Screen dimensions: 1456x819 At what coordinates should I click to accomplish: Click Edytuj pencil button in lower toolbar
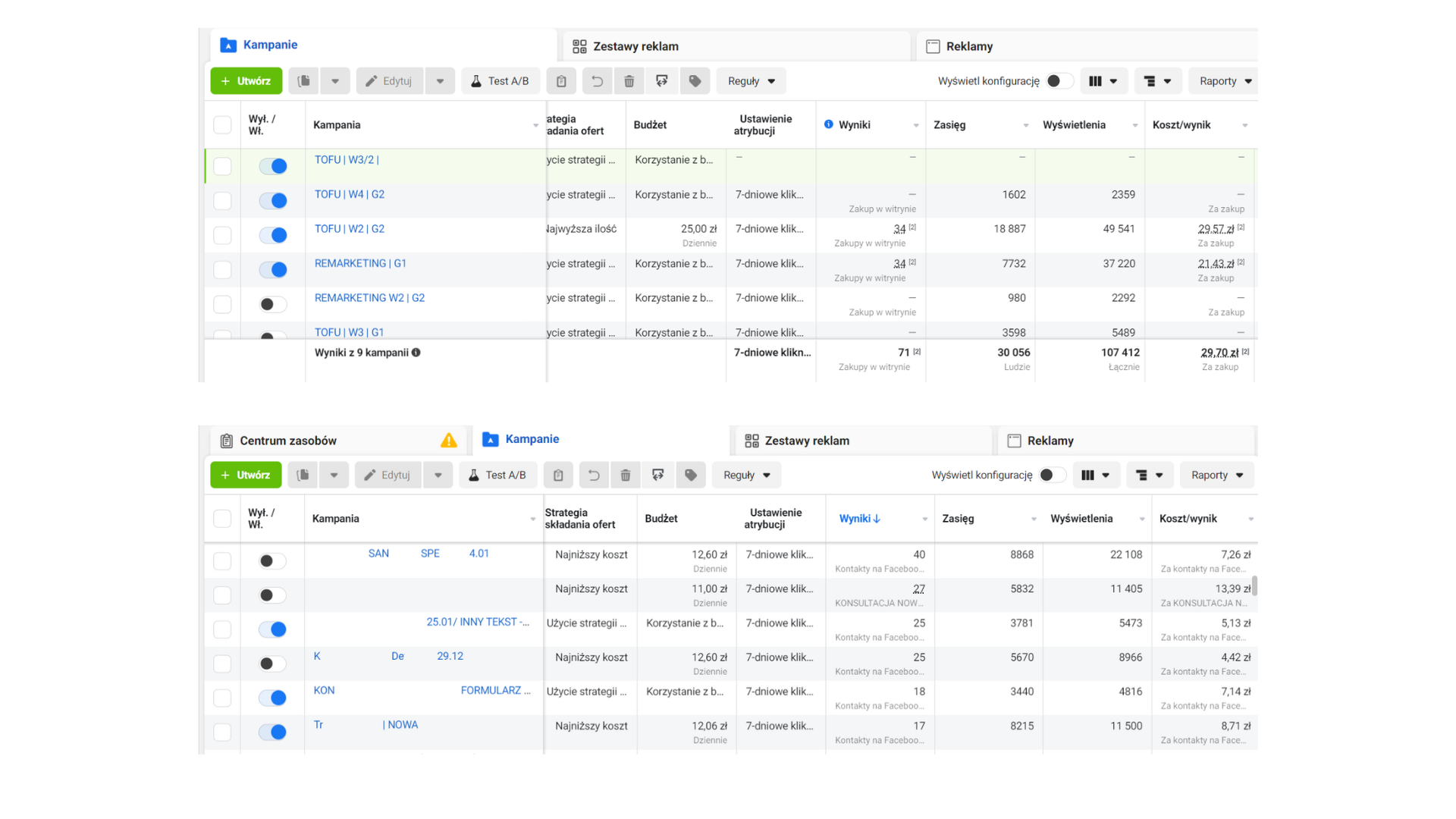[388, 475]
